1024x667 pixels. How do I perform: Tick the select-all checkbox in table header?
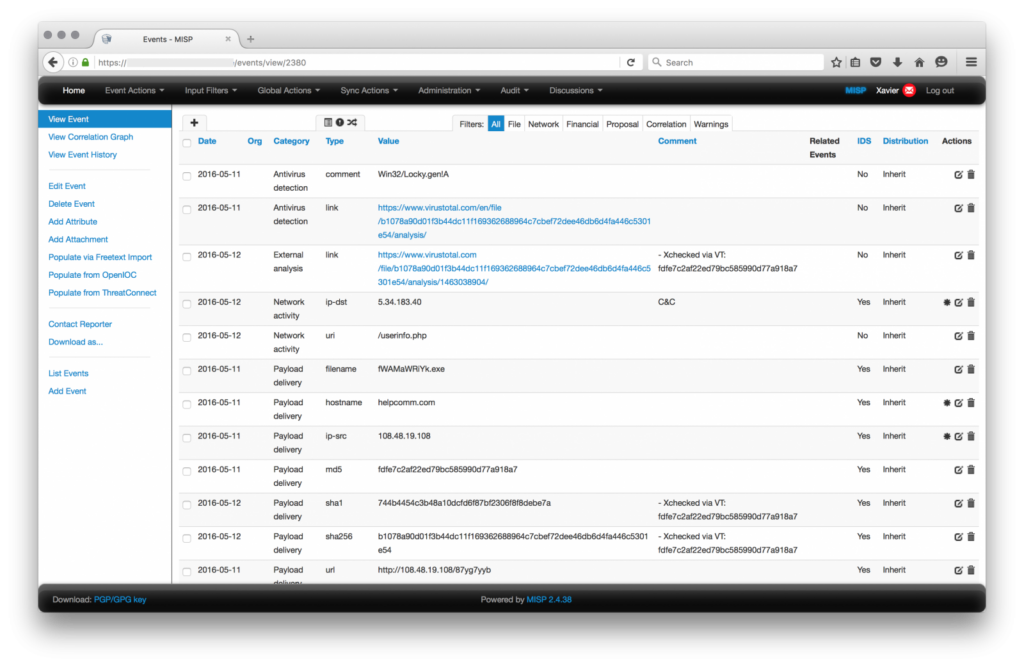pyautogui.click(x=186, y=142)
